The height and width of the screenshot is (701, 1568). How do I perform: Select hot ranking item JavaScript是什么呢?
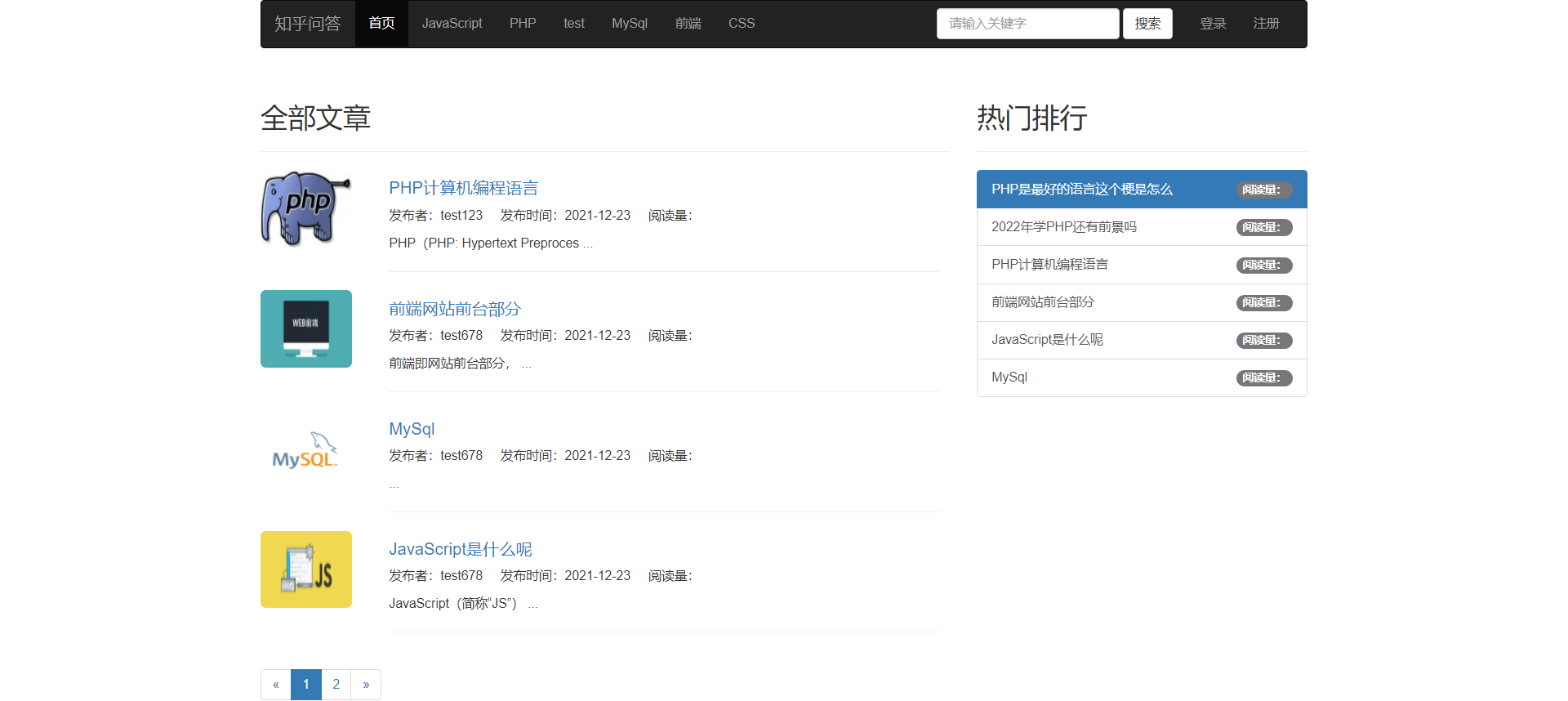coord(1142,340)
